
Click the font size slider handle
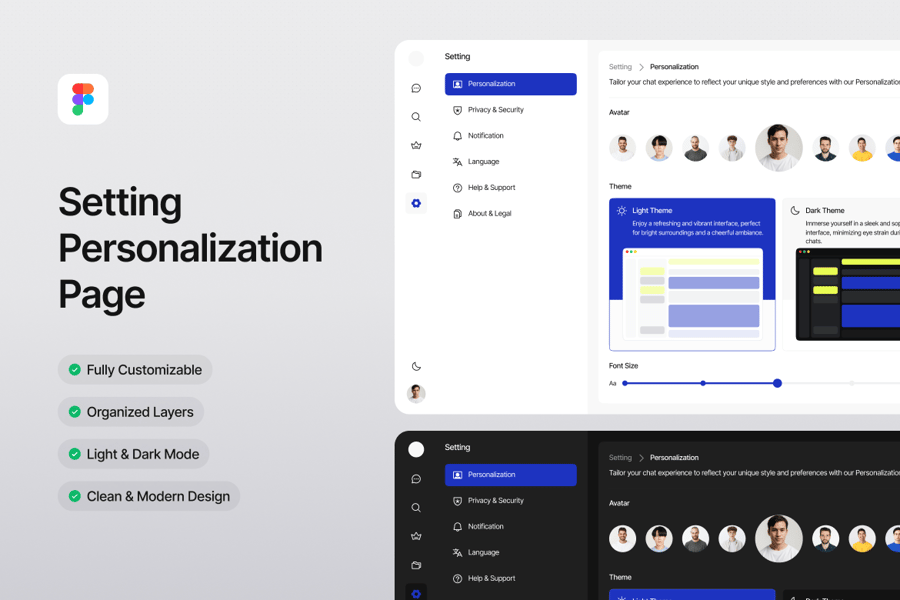pos(777,383)
